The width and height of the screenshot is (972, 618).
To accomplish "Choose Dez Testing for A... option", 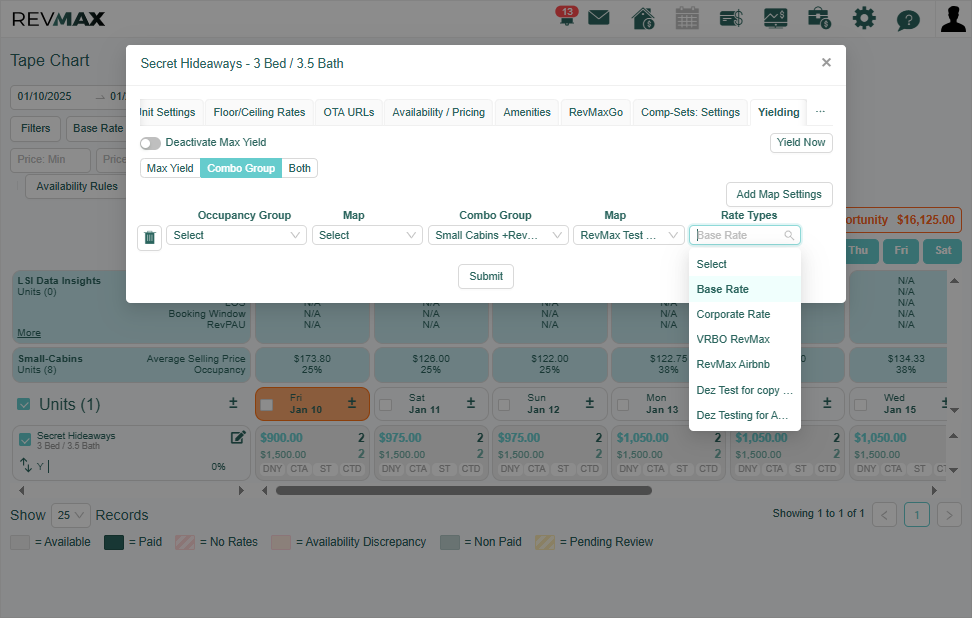I will [744, 415].
